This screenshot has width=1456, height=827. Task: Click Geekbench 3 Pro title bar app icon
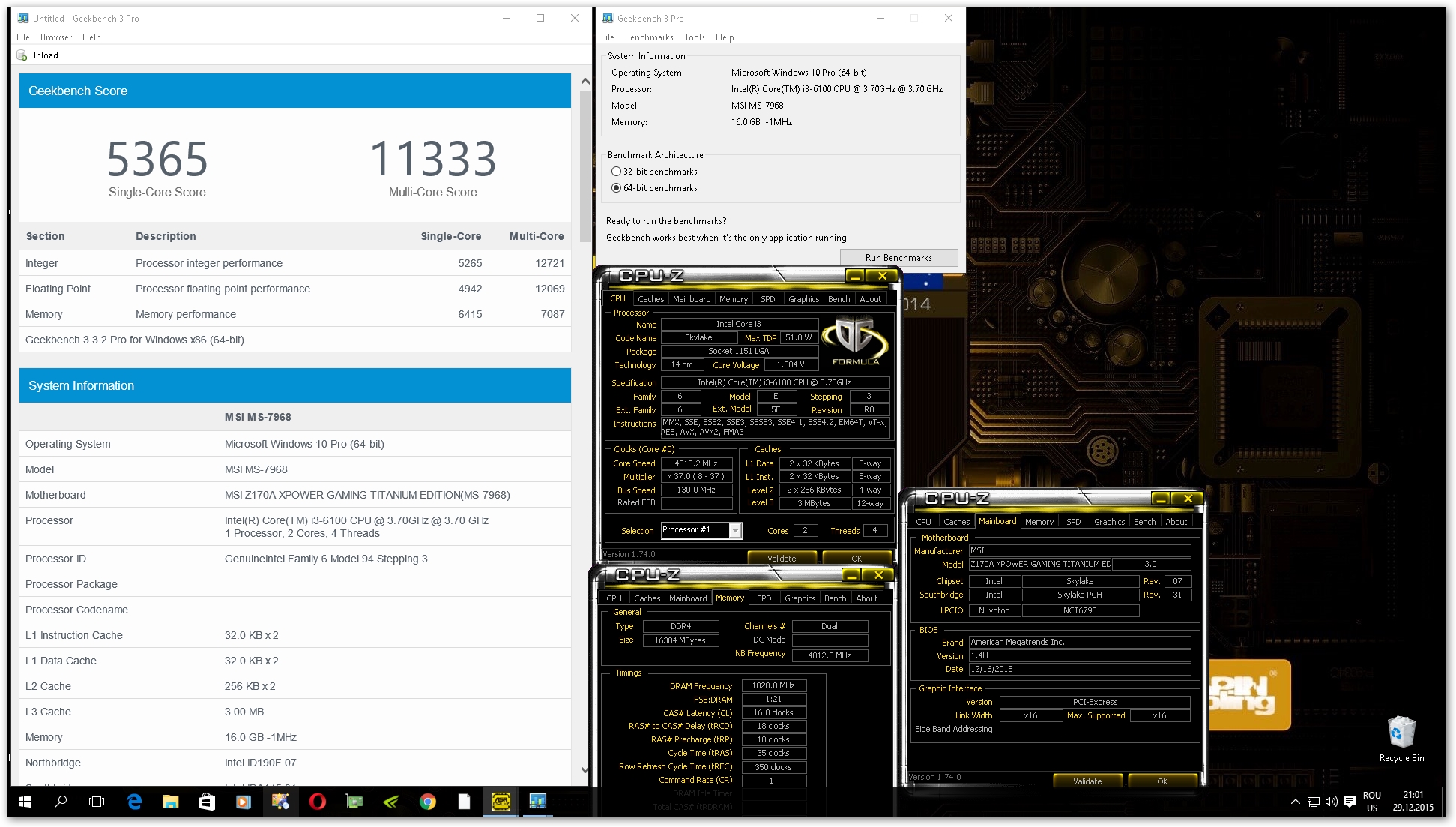(608, 18)
